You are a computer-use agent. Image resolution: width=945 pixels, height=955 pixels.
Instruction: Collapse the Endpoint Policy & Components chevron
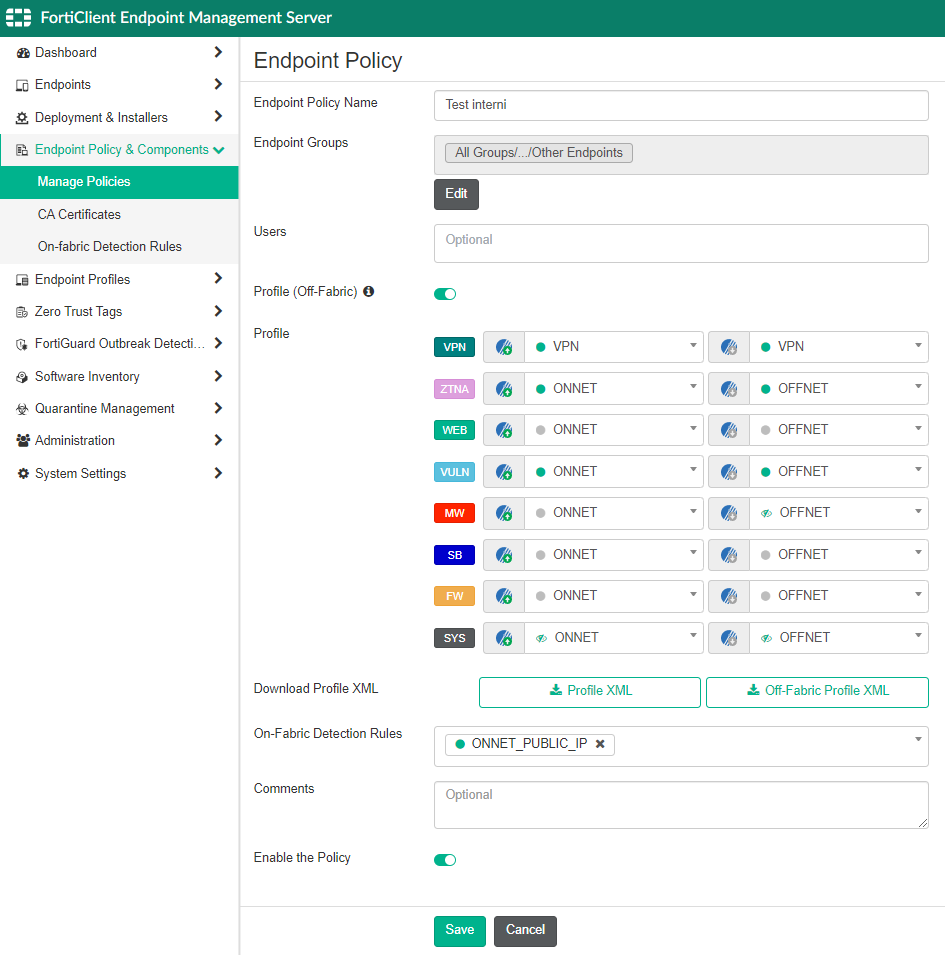[x=219, y=150]
